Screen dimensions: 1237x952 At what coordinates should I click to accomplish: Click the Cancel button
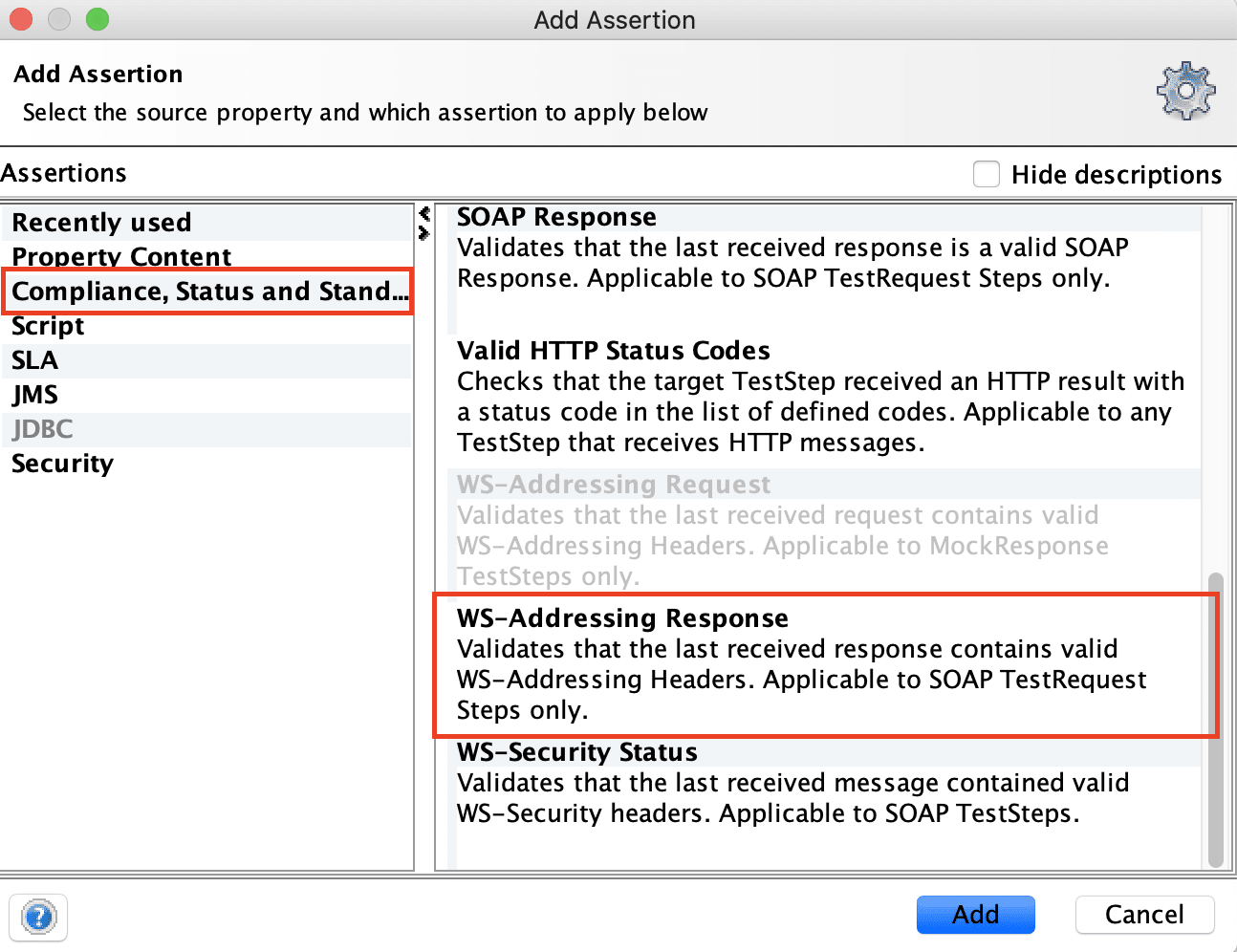point(1144,915)
